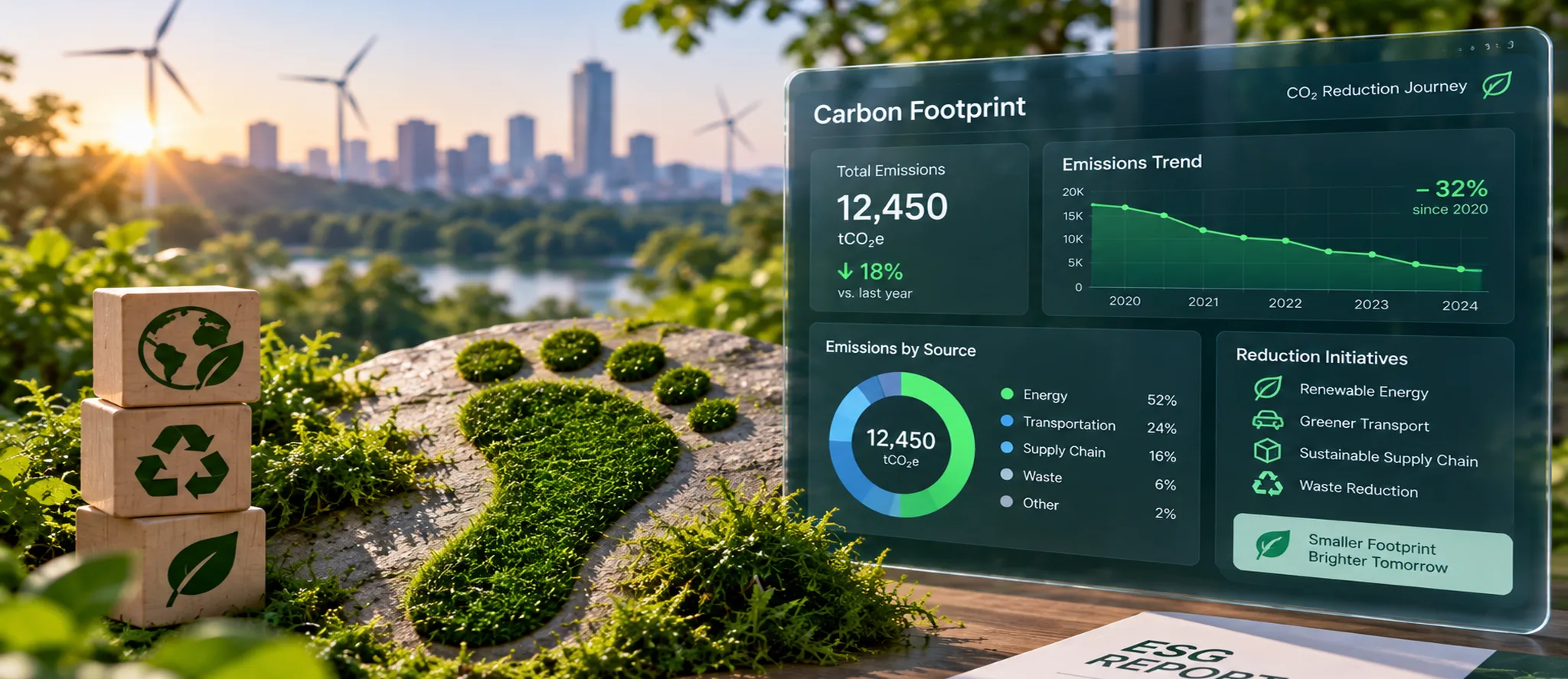Click the globe icon on the top wooden block

191,348
